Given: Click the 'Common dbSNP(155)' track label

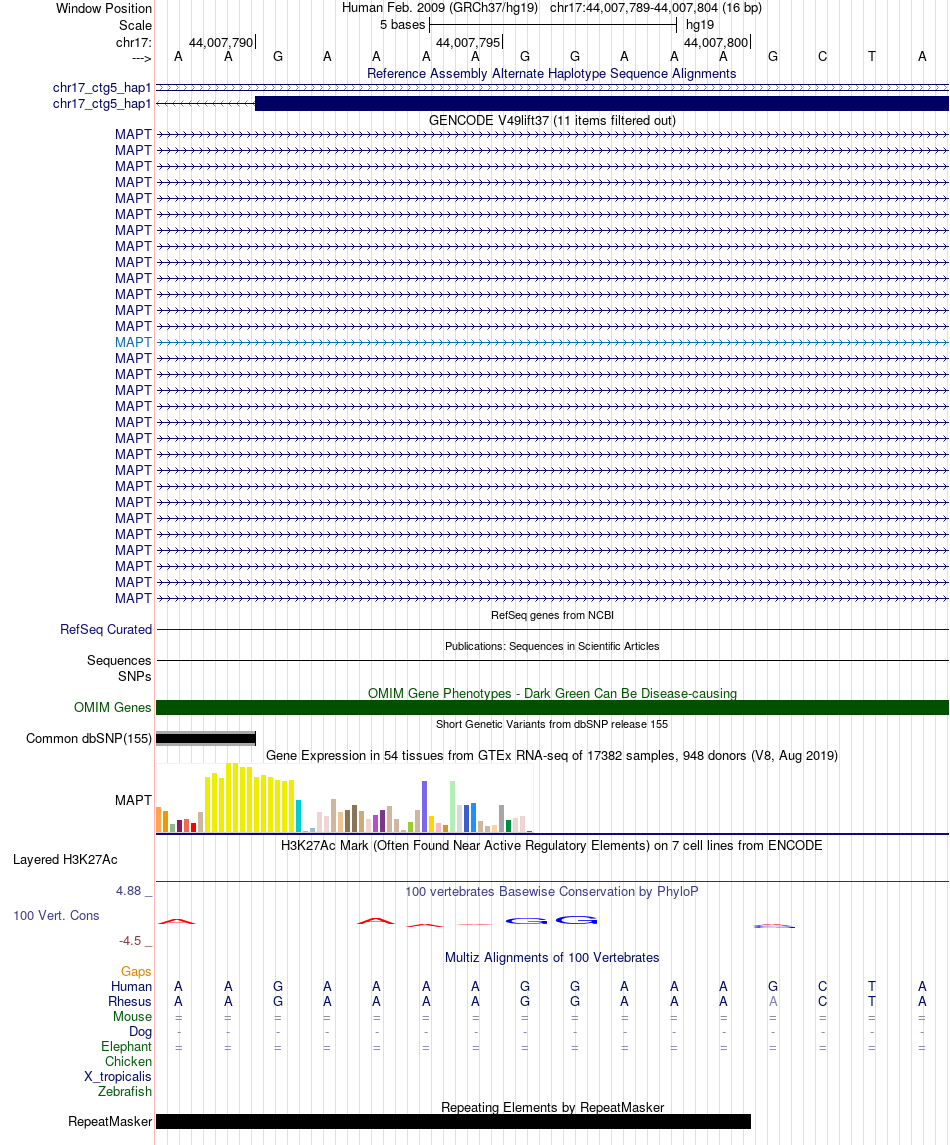Looking at the screenshot, I should tap(89, 739).
